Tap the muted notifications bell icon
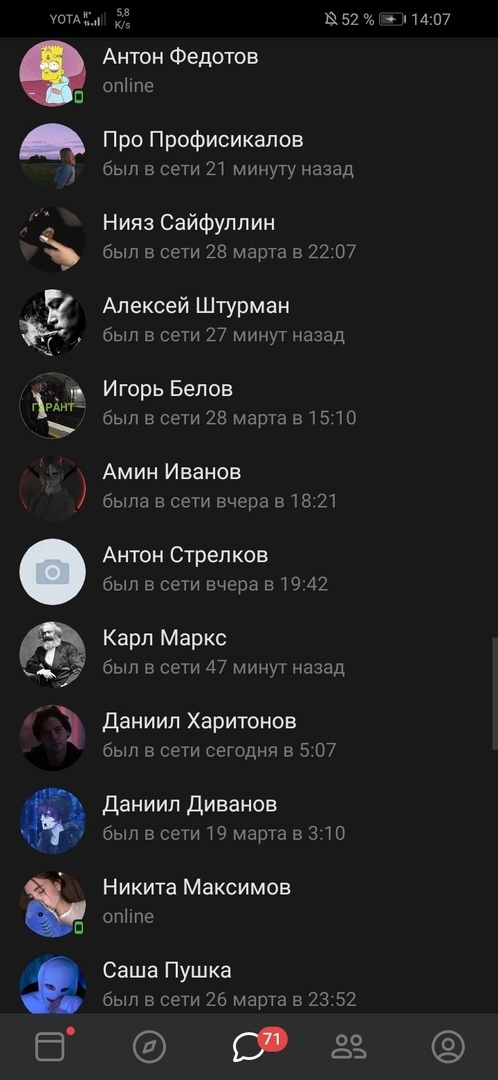The width and height of the screenshot is (498, 1080). click(331, 19)
